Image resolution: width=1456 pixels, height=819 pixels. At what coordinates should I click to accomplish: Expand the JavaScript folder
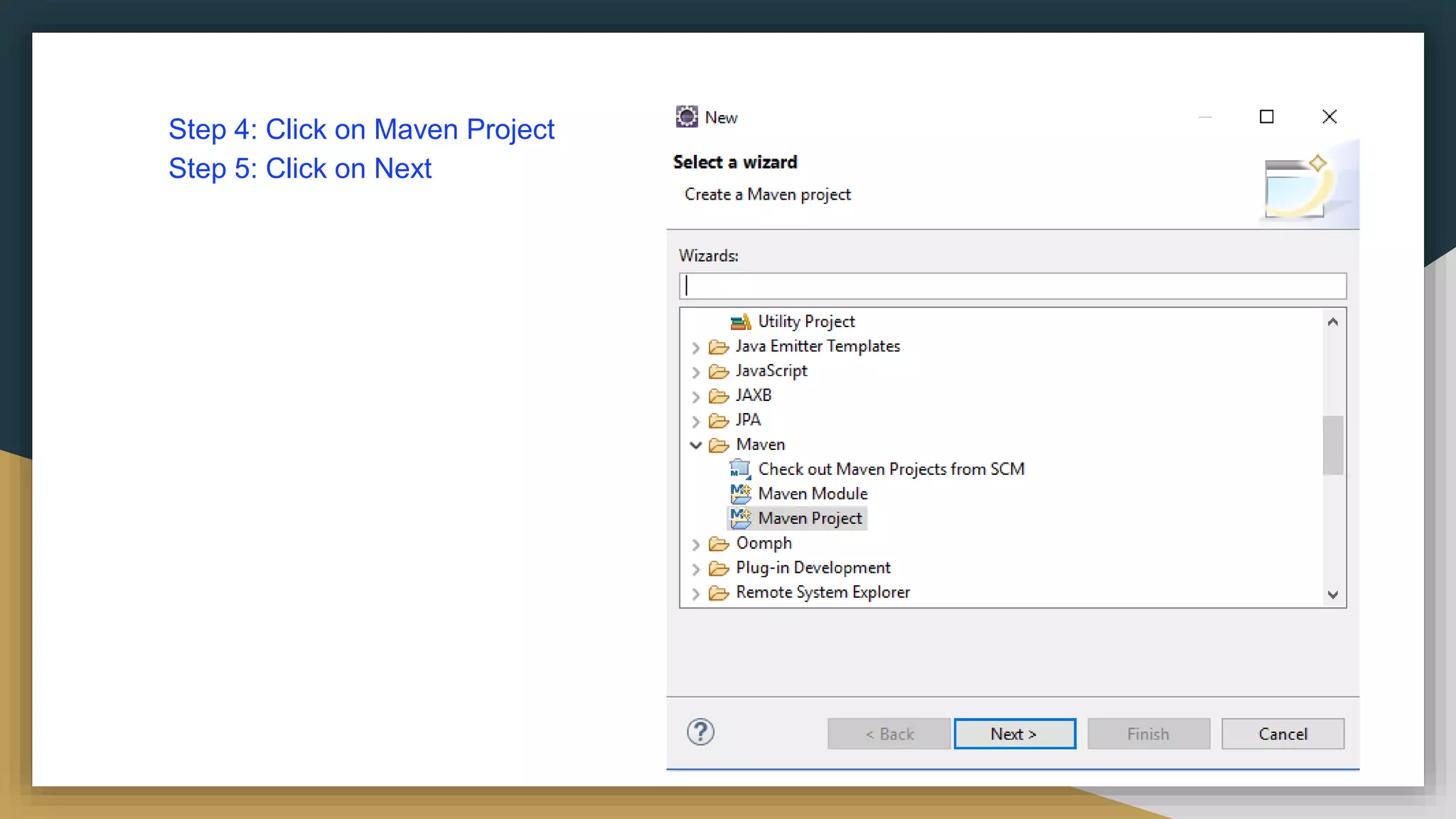[696, 372]
